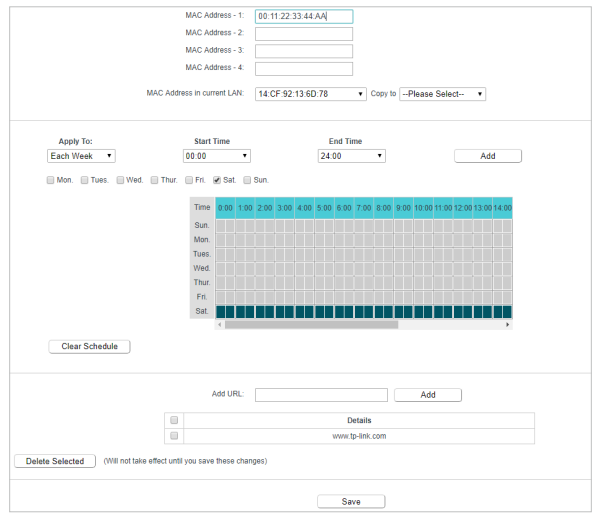Click the Add schedule button
This screenshot has width=597, height=515.
coord(488,156)
